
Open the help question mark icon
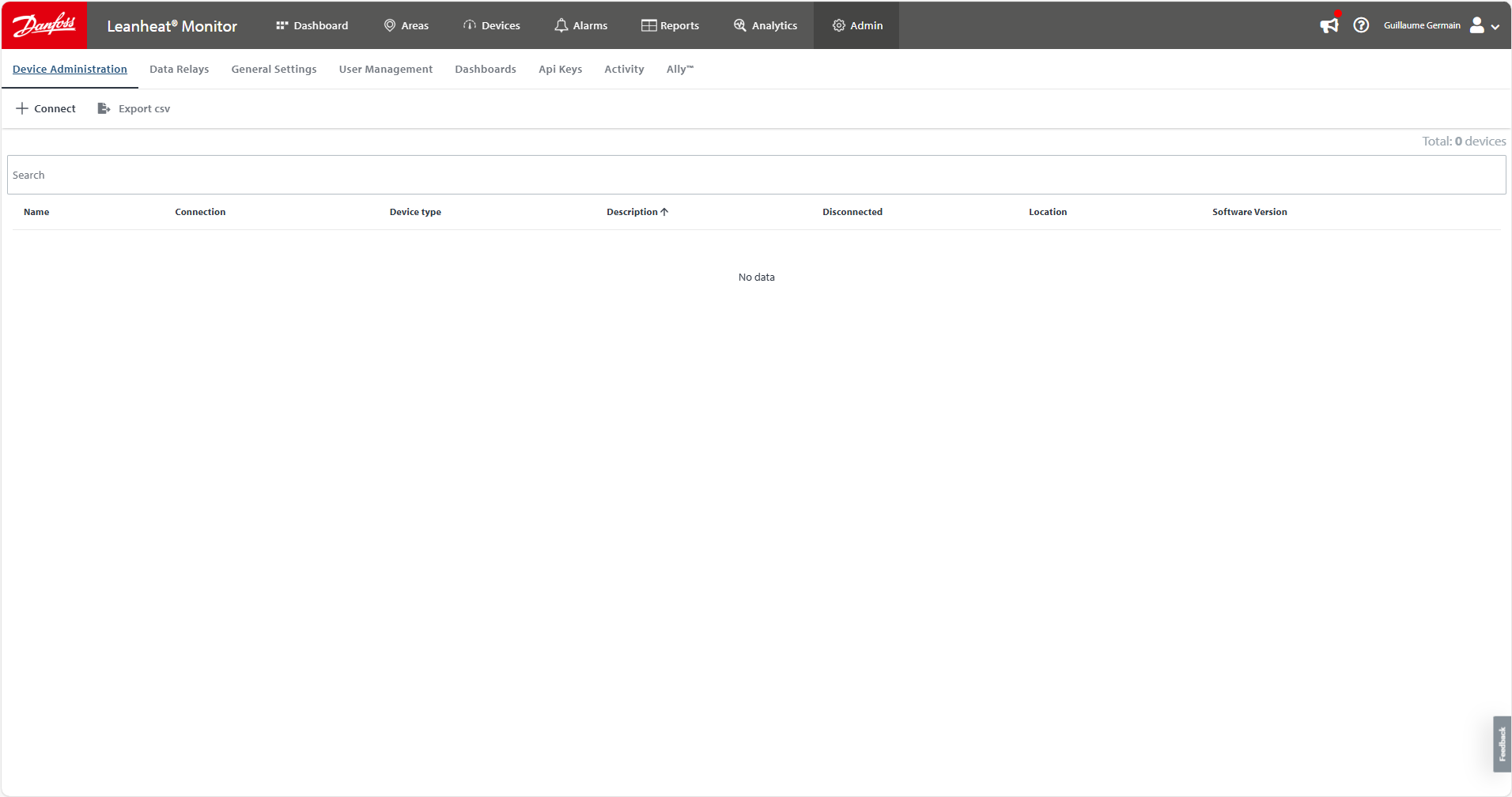1361,25
